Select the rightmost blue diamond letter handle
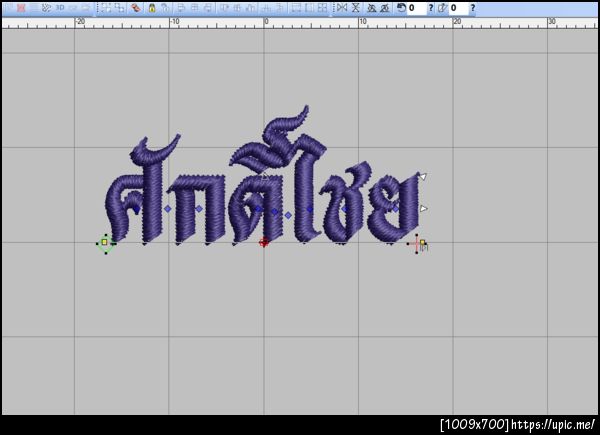The height and width of the screenshot is (435, 600). coord(396,209)
